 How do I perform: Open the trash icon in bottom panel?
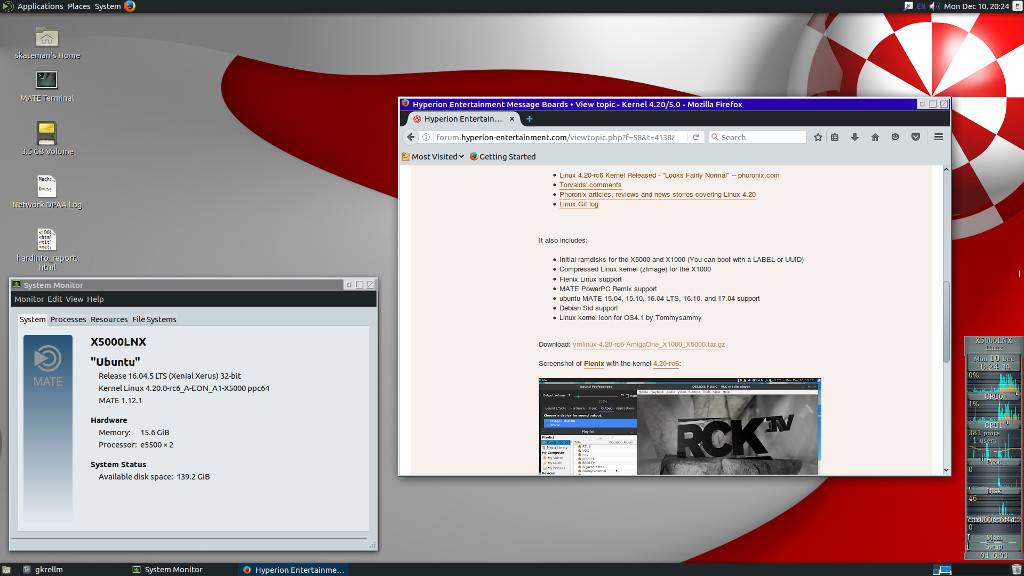pos(1017,569)
